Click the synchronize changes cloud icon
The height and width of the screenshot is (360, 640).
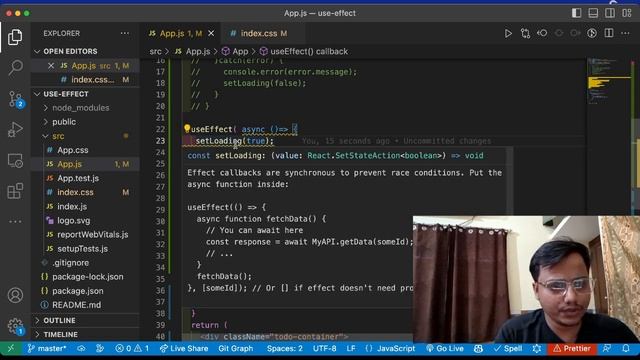(82, 349)
